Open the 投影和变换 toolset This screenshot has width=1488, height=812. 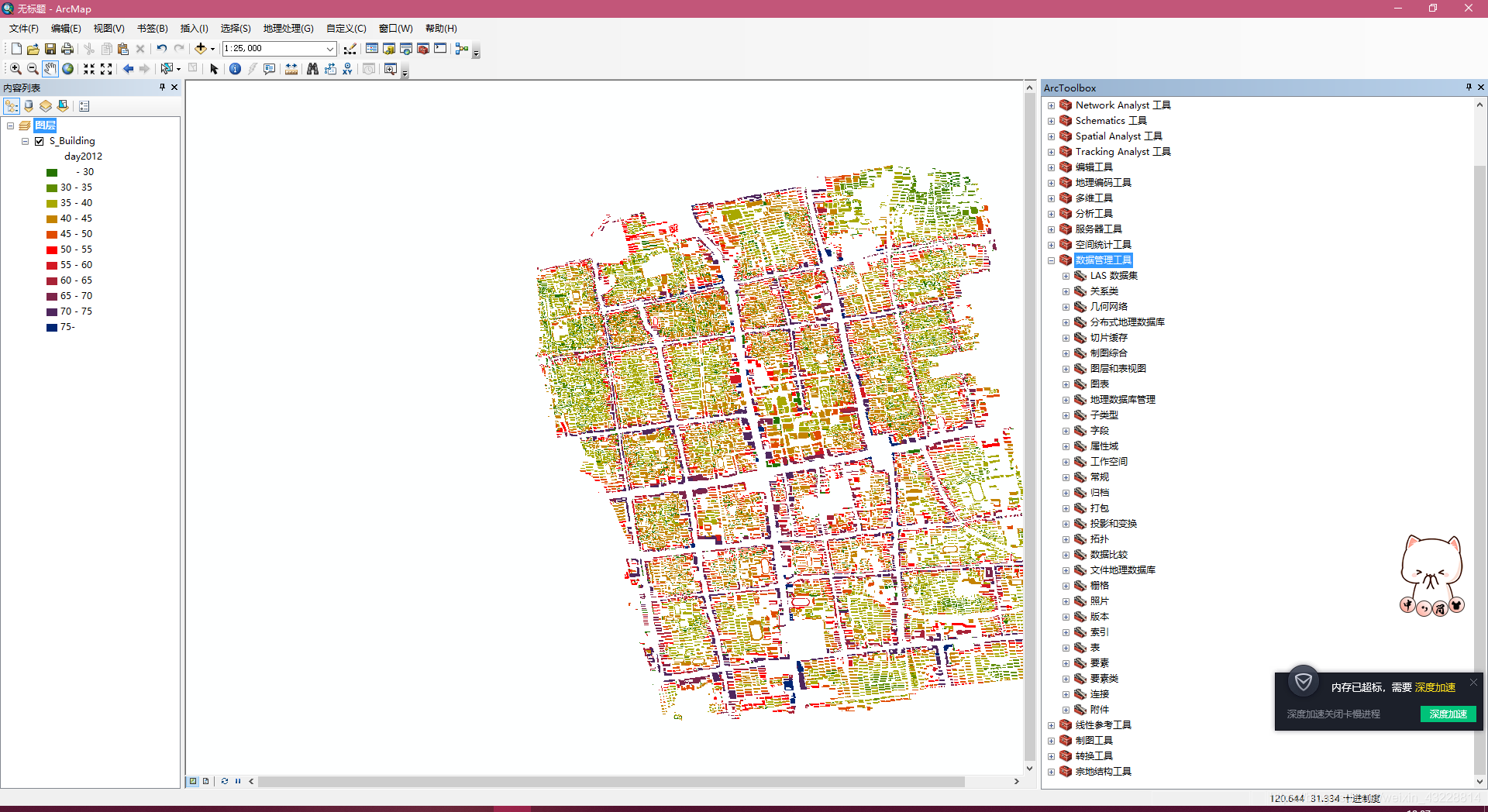pyautogui.click(x=1113, y=524)
